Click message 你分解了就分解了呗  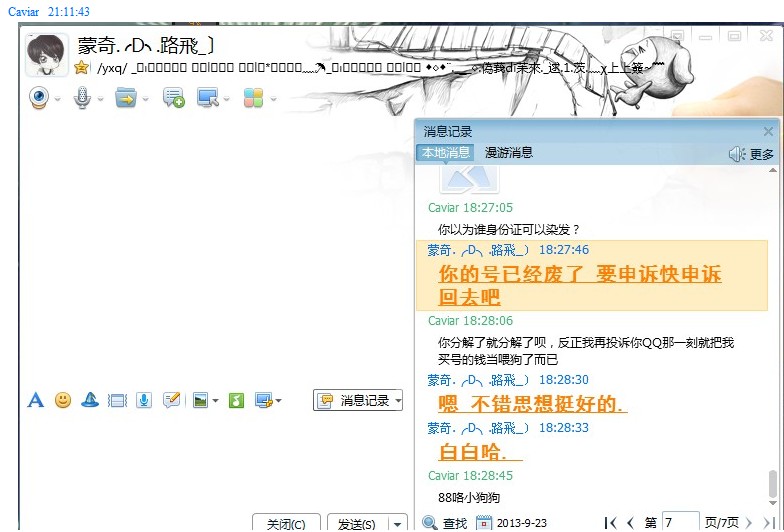(586, 351)
